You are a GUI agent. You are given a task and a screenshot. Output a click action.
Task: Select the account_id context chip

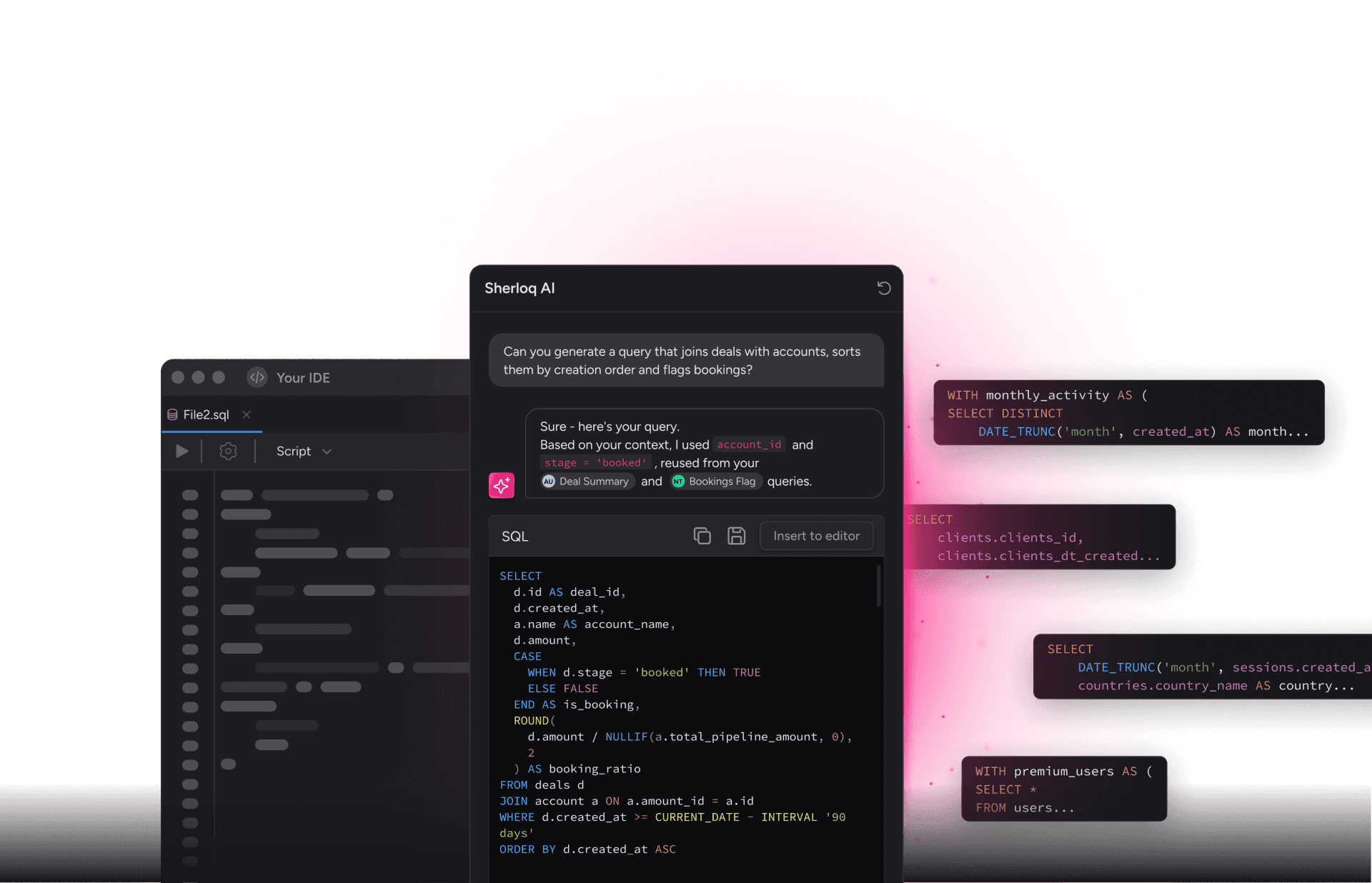748,444
